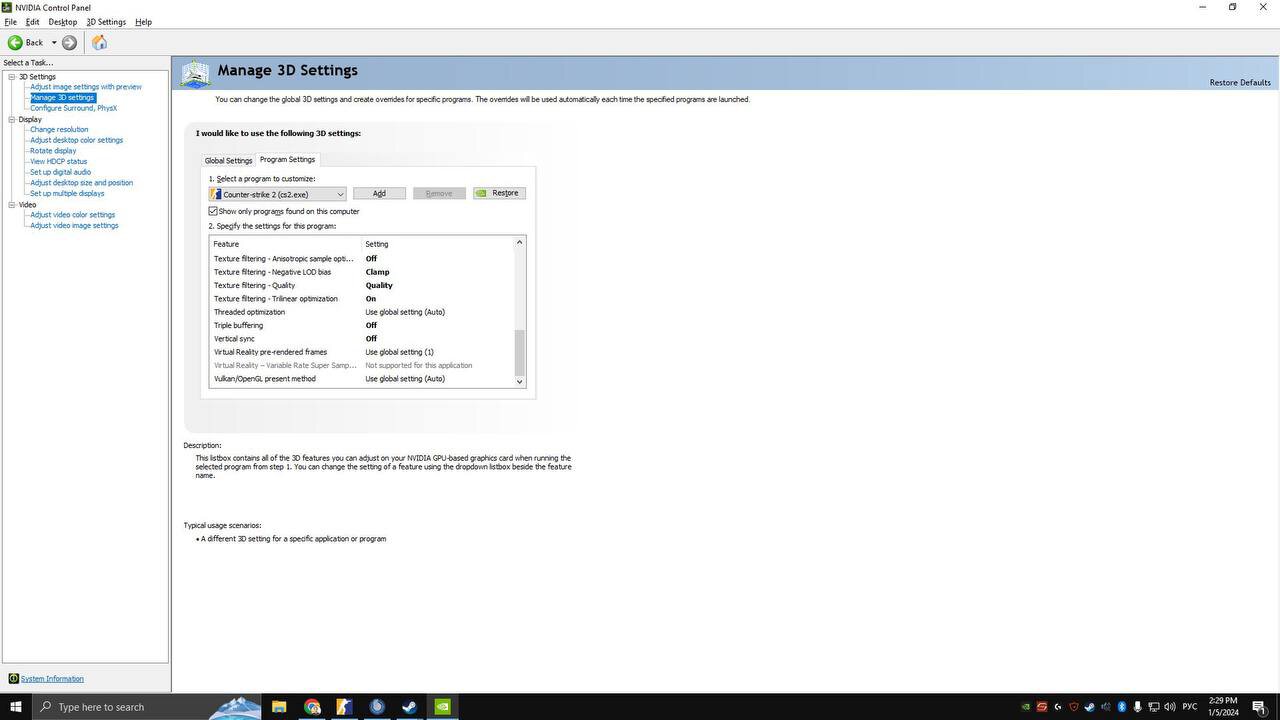
Task: Click the Restore Defaults link
Action: [x=1240, y=82]
